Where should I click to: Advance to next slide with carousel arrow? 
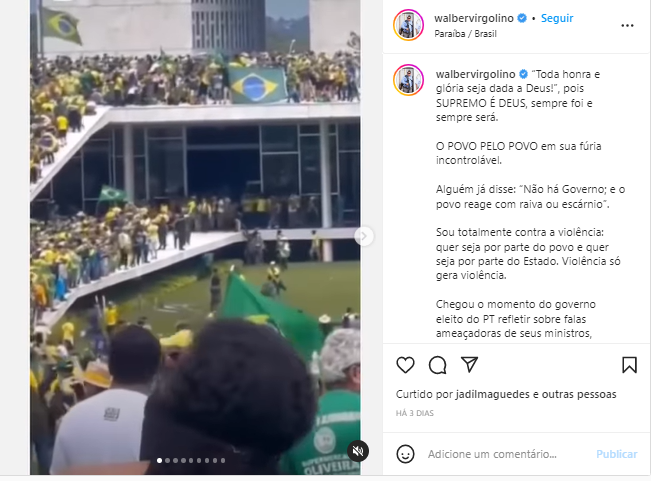(364, 236)
